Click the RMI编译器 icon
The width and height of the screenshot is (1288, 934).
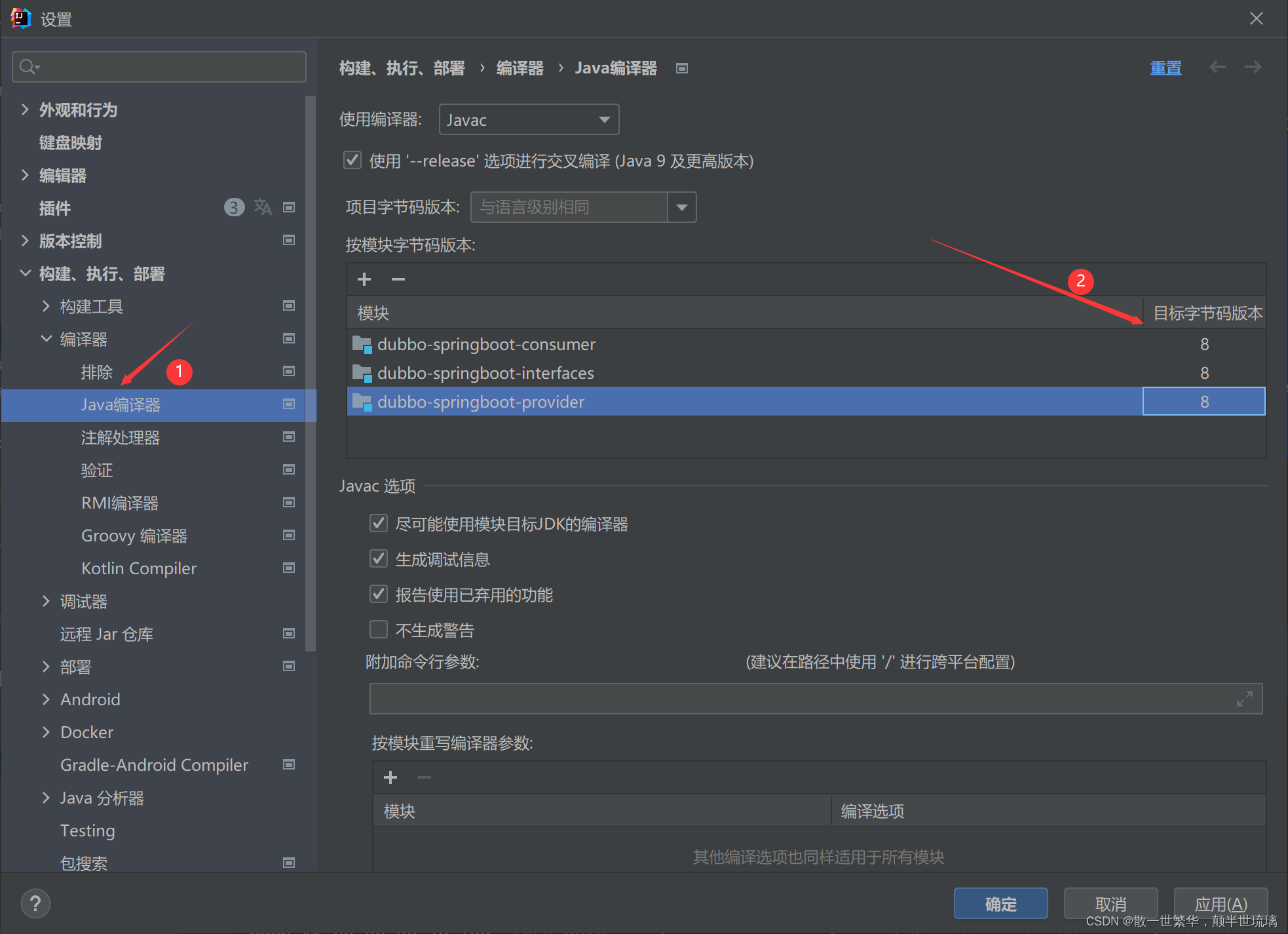[x=290, y=503]
